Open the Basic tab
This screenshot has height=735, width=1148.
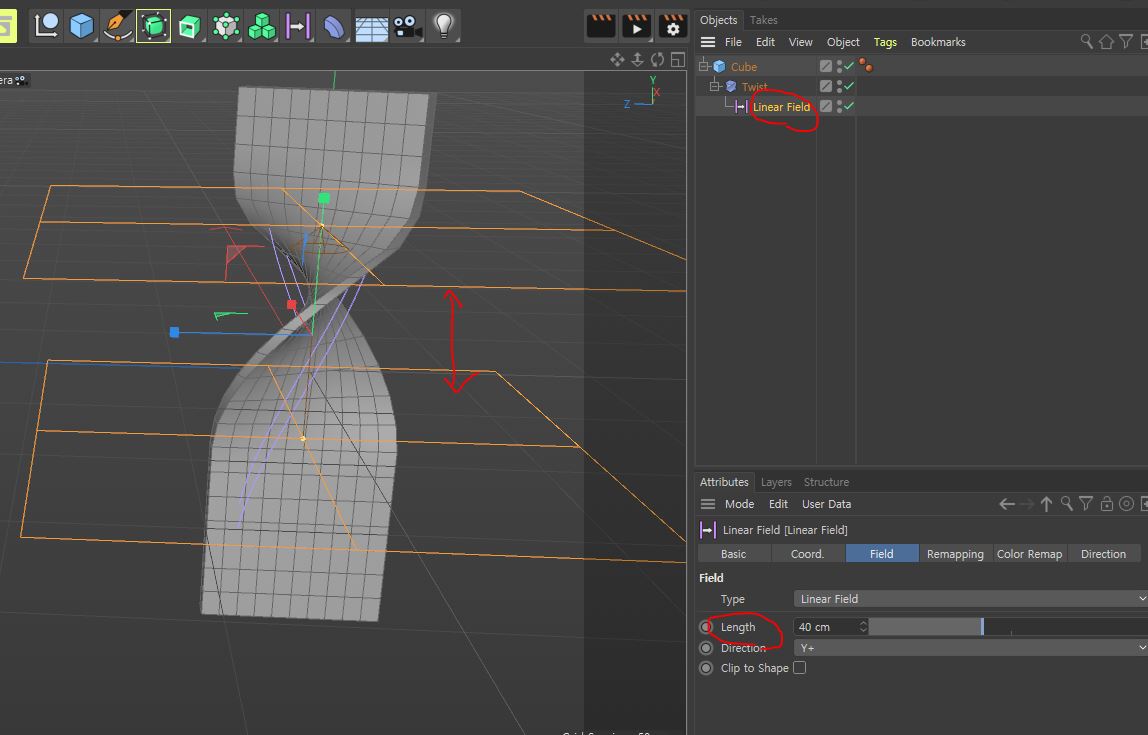[x=734, y=553]
